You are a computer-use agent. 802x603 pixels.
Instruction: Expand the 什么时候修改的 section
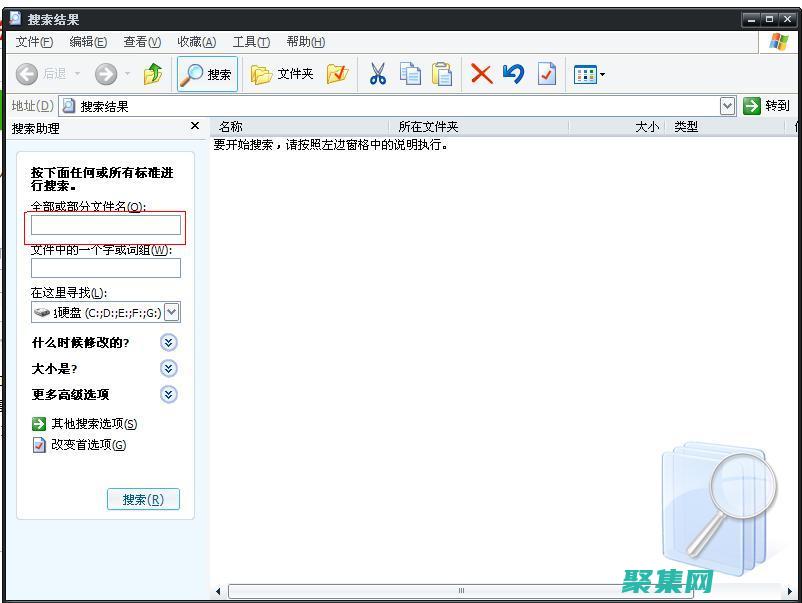[168, 342]
